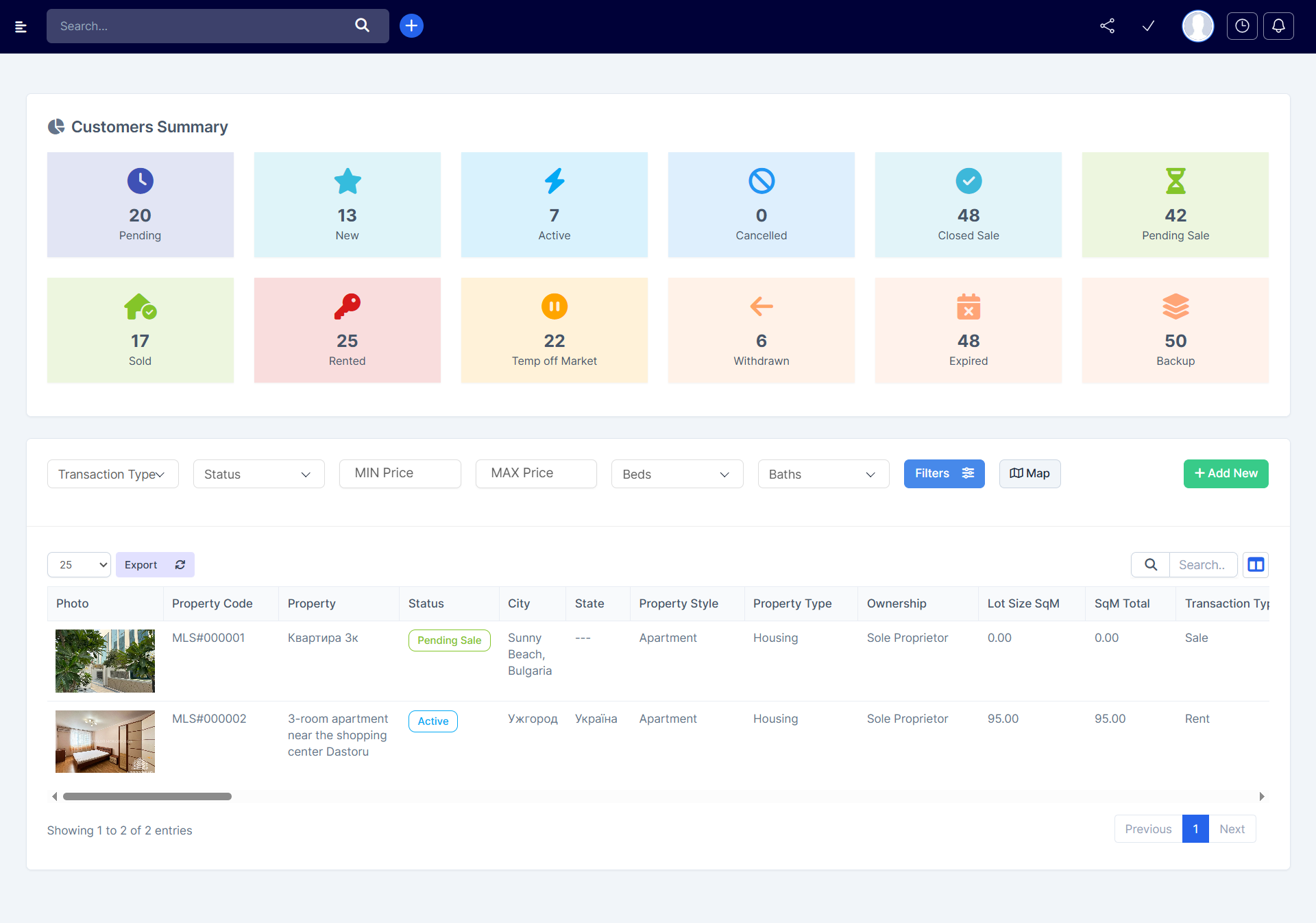Change the page size 25 selector
This screenshot has height=923, width=1316.
click(79, 565)
